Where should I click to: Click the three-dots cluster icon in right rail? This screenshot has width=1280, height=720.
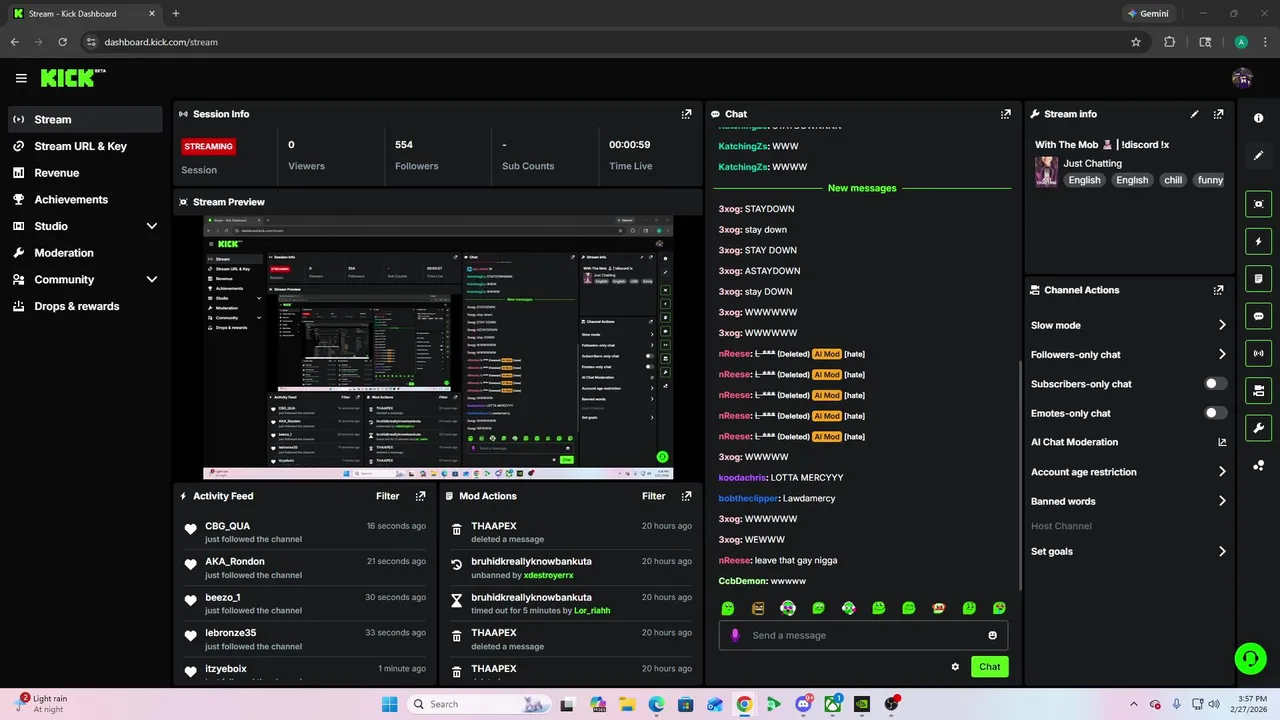point(1258,465)
